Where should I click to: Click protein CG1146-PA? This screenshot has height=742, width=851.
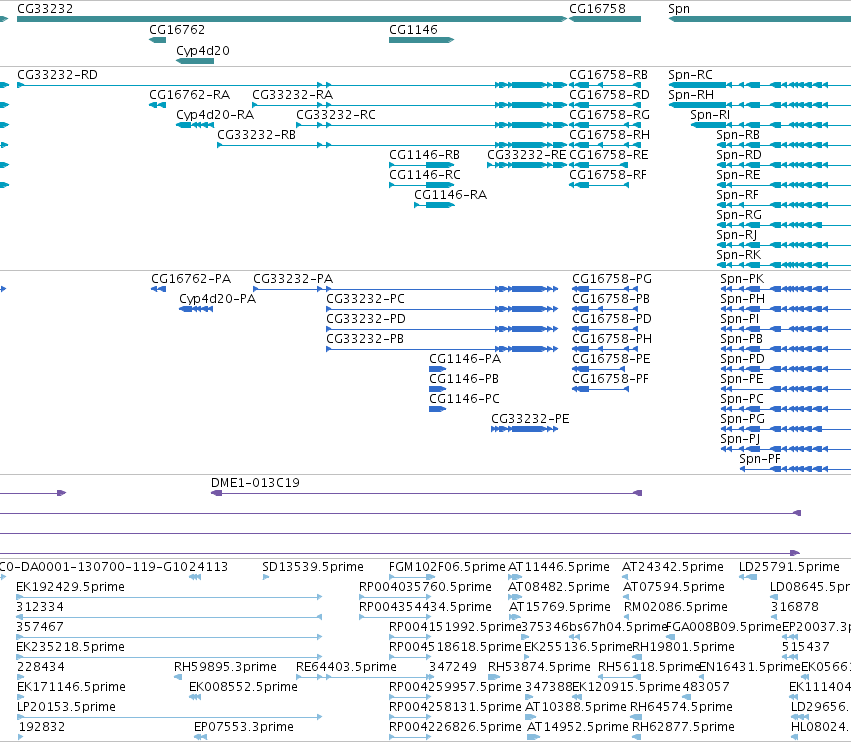click(465, 359)
